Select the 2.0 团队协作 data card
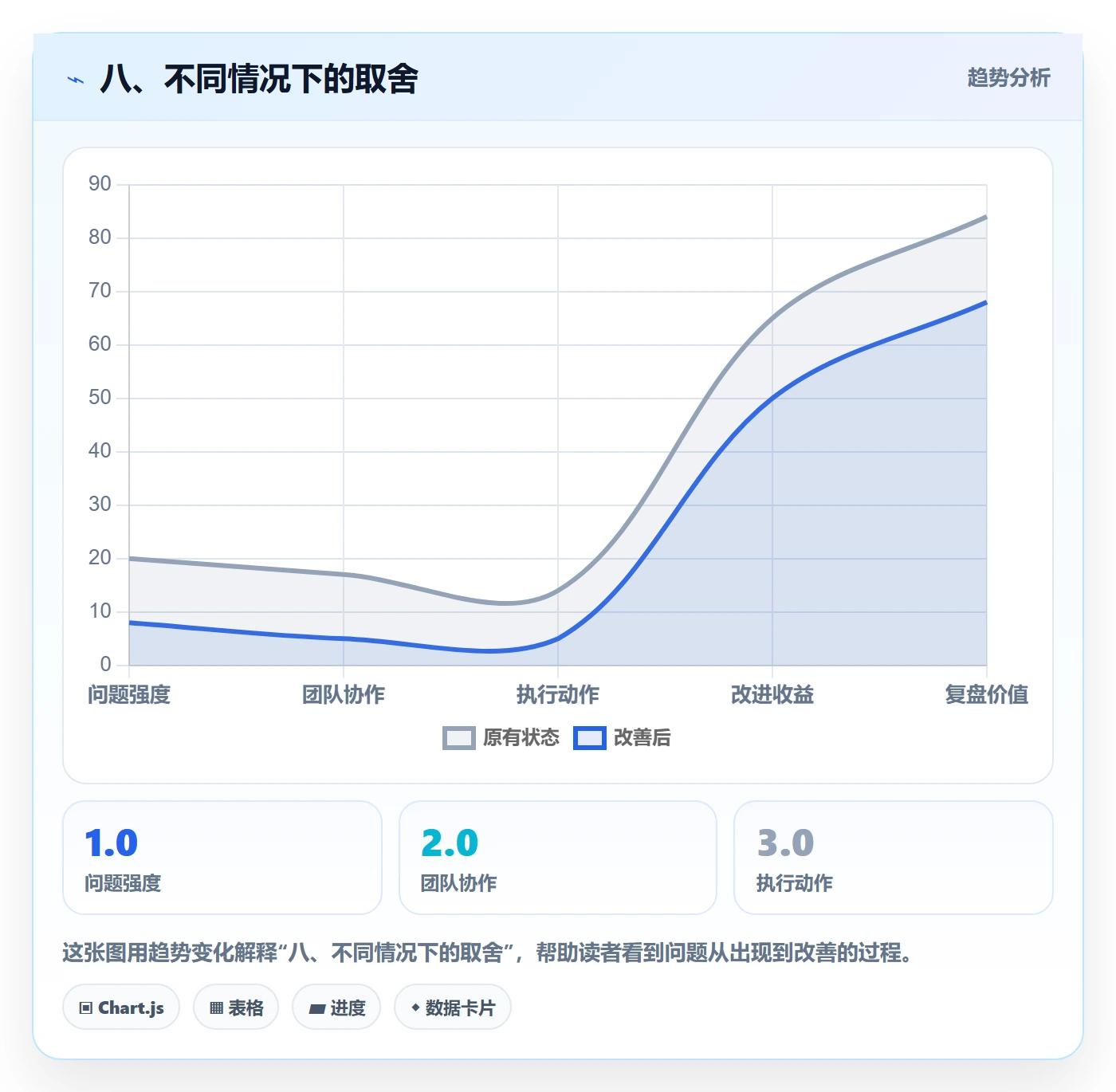Screen dimensions: 1116x1092 coord(558,858)
